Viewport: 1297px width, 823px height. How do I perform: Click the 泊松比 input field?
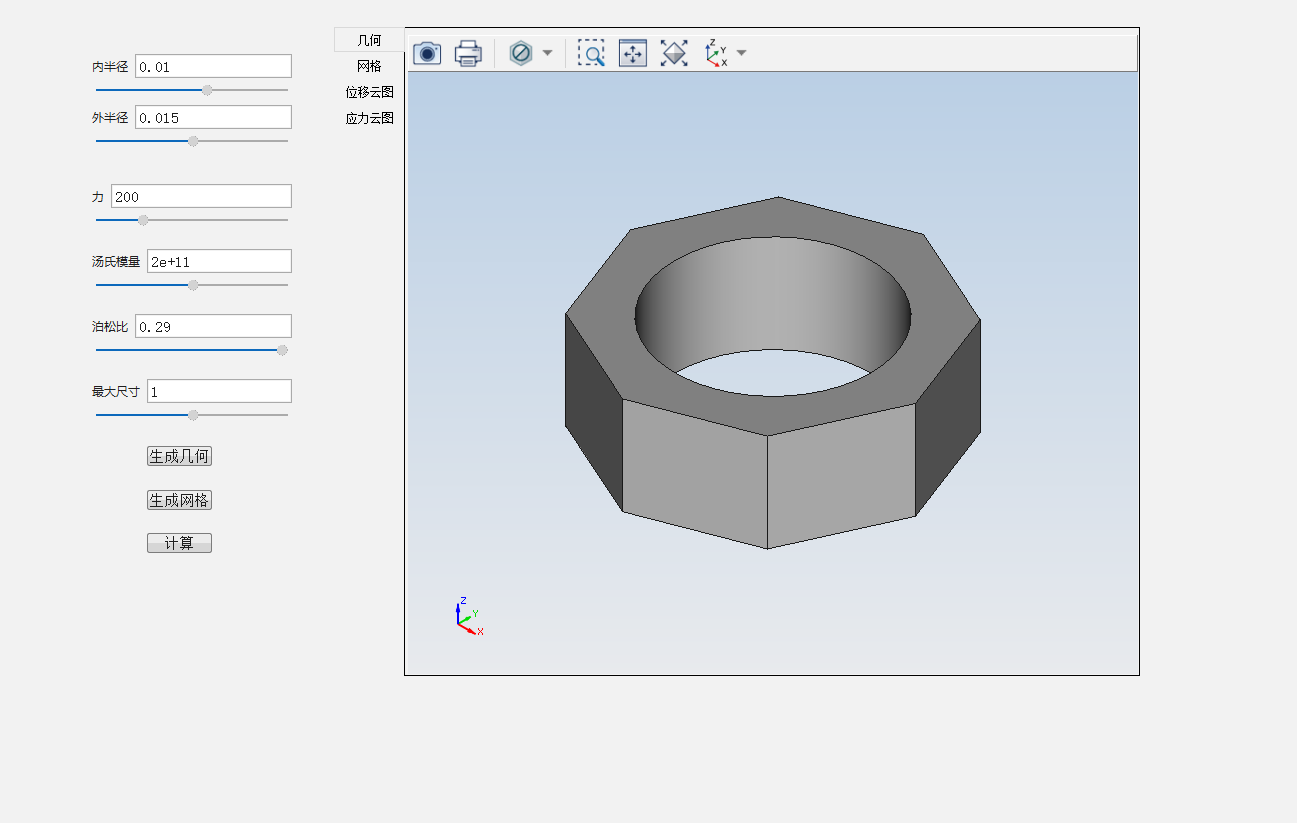pos(213,326)
